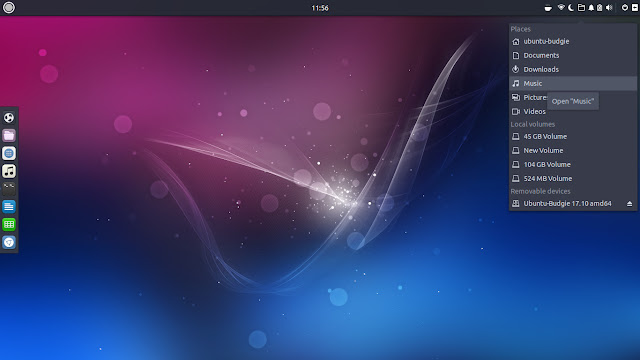Launch Chromium browser from the dock
640x360 pixels.
coord(9,242)
